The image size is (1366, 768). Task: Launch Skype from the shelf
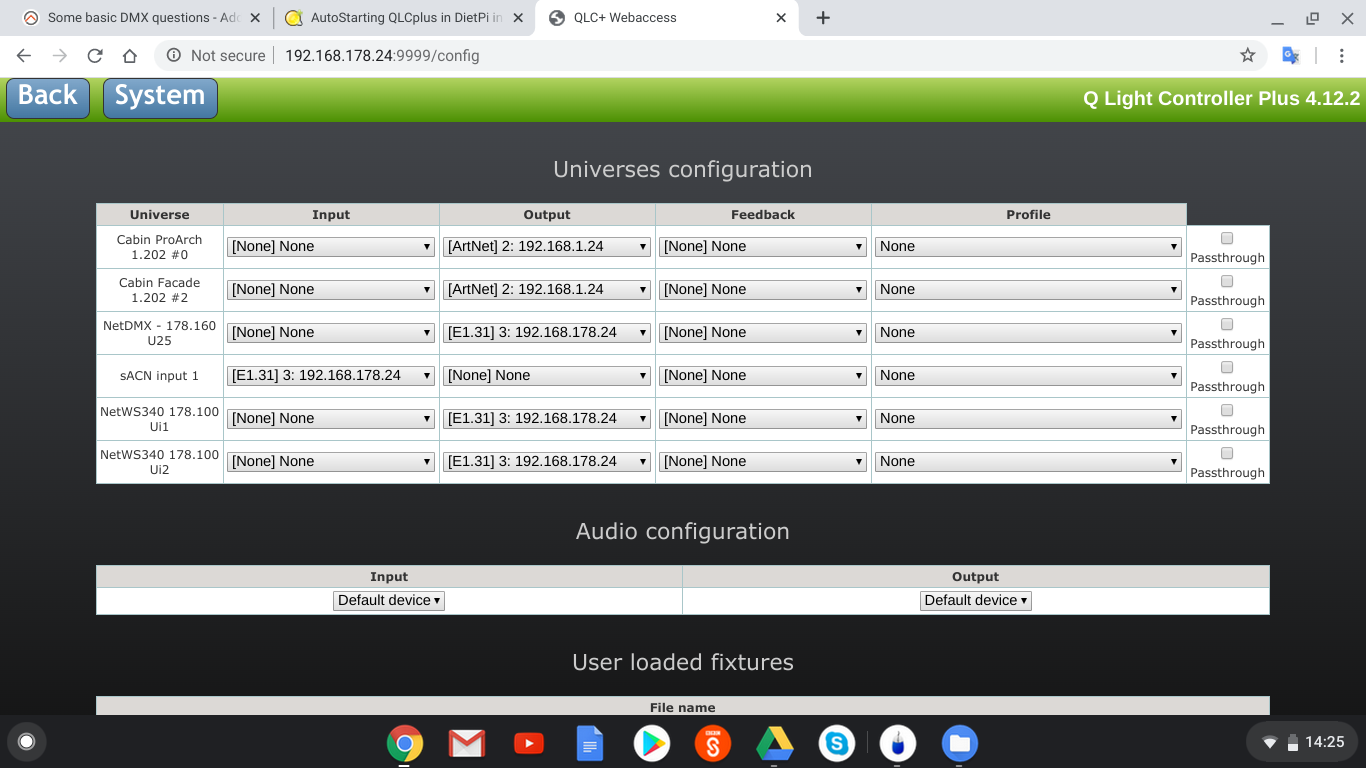click(837, 743)
